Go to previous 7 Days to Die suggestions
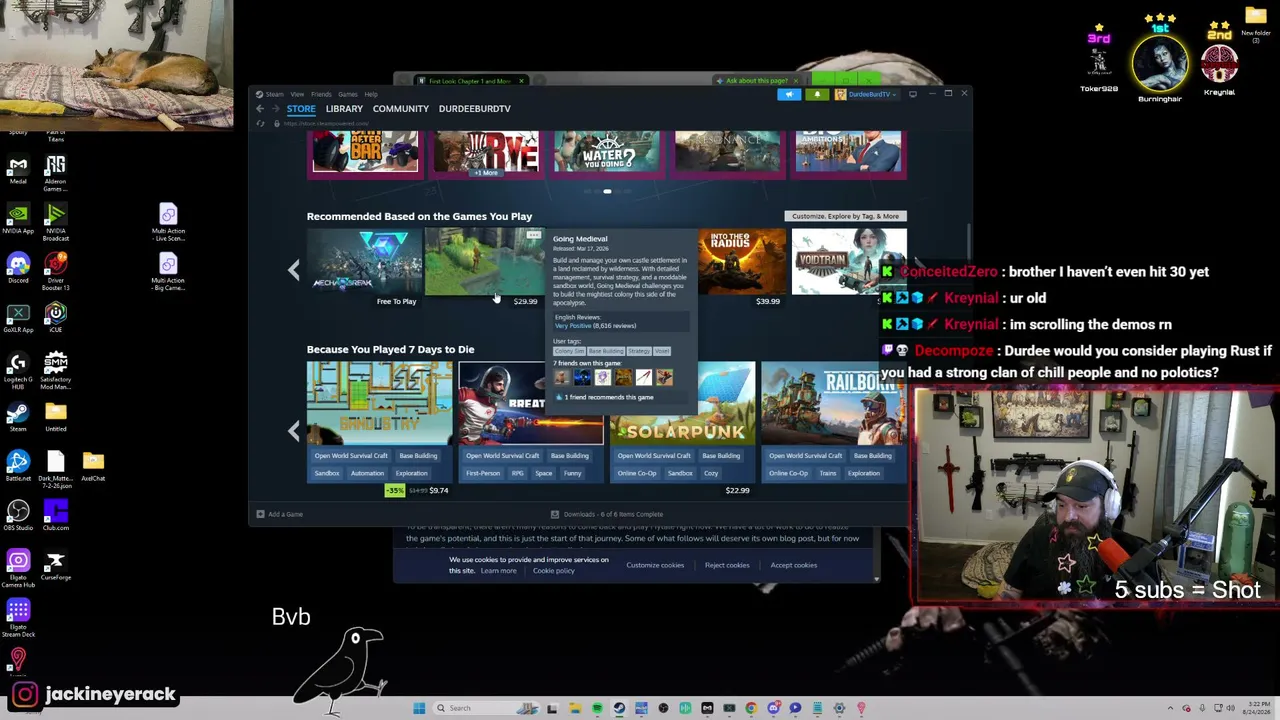The image size is (1280, 720). [x=293, y=431]
